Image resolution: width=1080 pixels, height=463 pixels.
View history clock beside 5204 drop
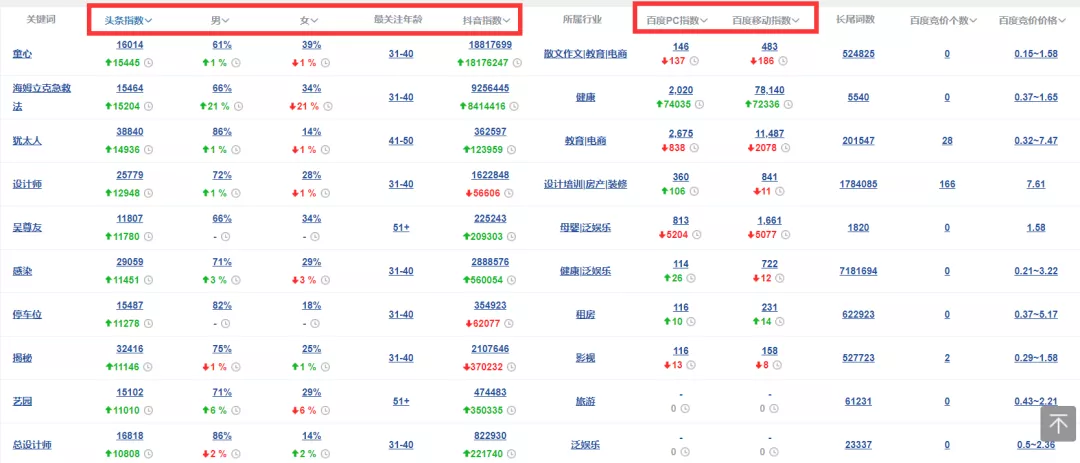pos(697,234)
